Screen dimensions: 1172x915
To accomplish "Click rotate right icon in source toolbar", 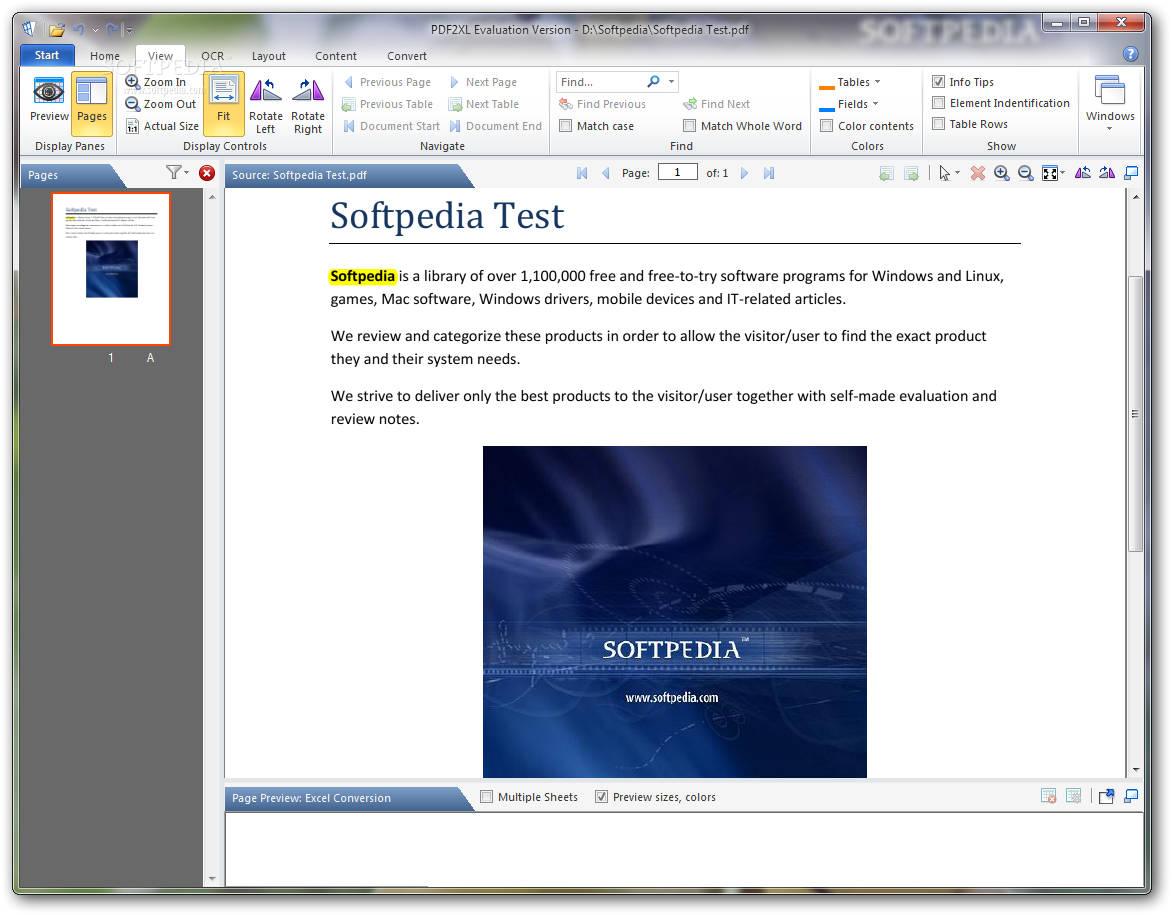I will [1107, 173].
